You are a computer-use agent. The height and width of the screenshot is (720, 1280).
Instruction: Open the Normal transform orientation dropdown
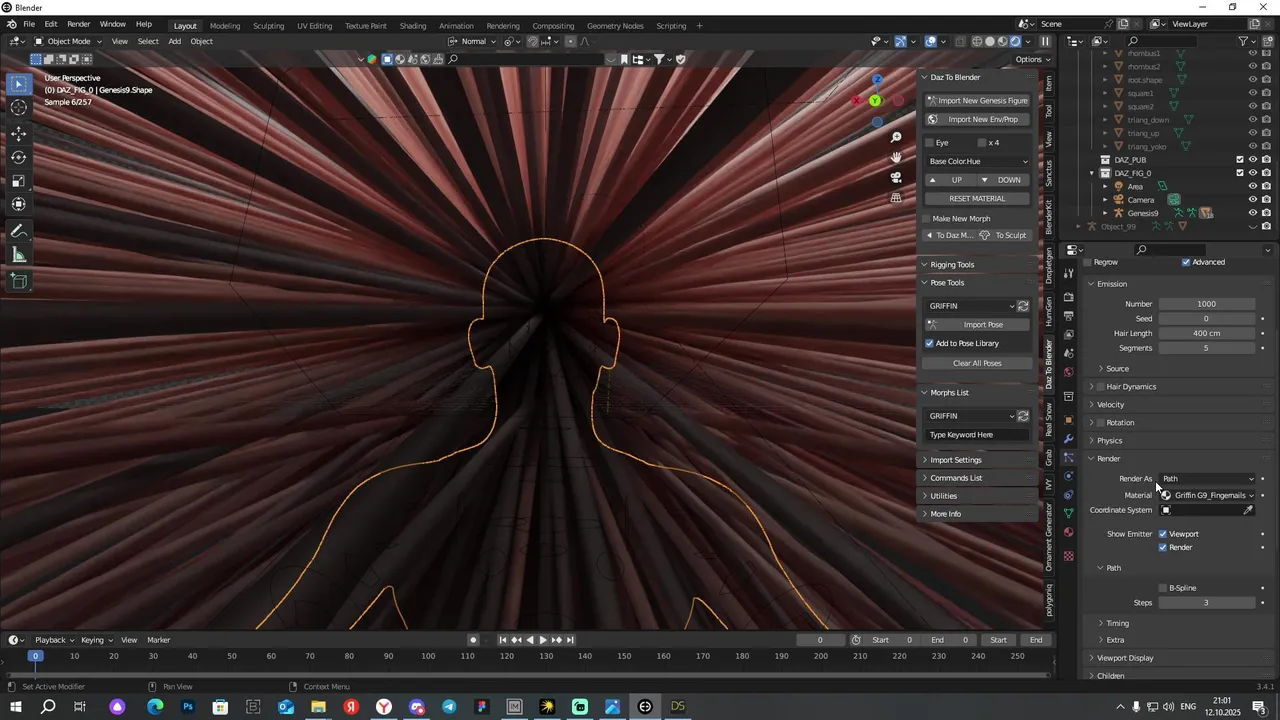[473, 41]
